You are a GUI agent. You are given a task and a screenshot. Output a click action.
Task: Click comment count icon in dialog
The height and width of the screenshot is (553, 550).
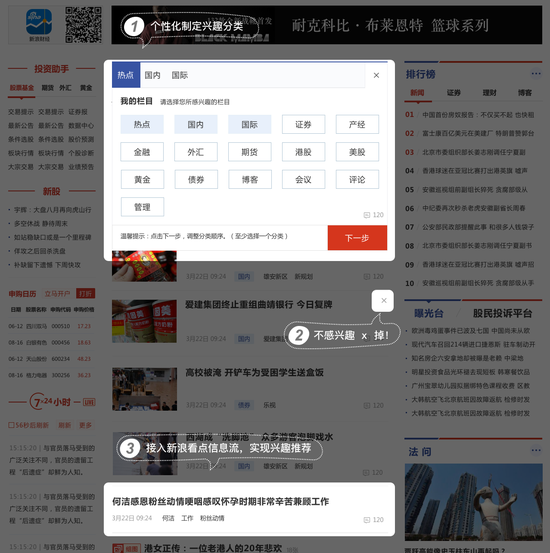click(367, 215)
